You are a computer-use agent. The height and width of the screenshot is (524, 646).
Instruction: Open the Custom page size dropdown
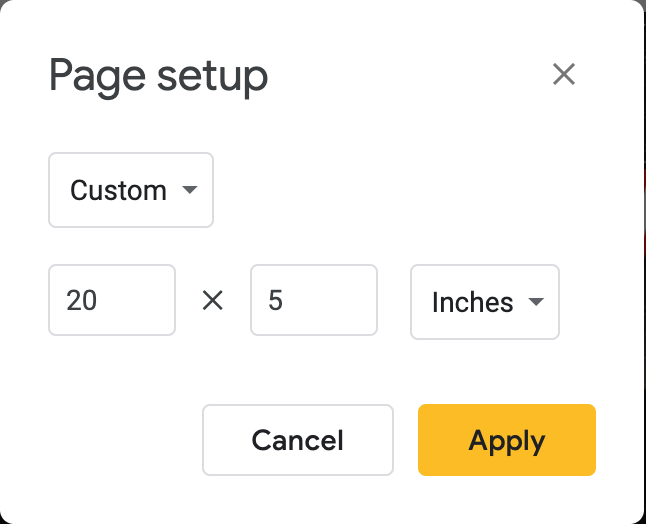point(131,190)
